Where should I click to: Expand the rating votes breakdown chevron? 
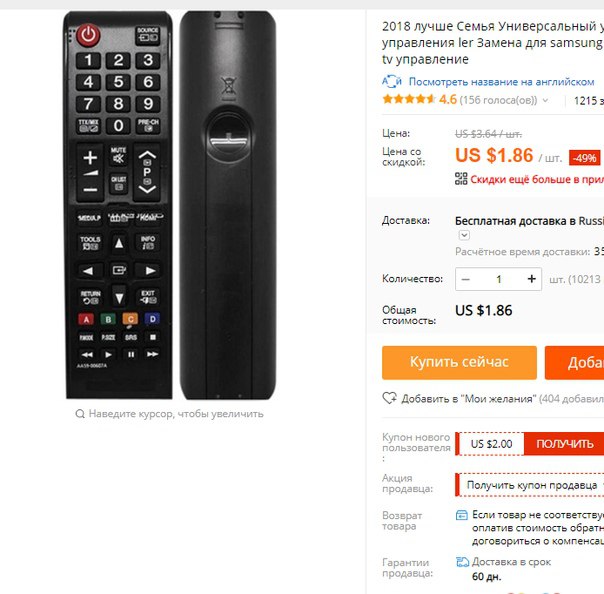click(x=545, y=101)
